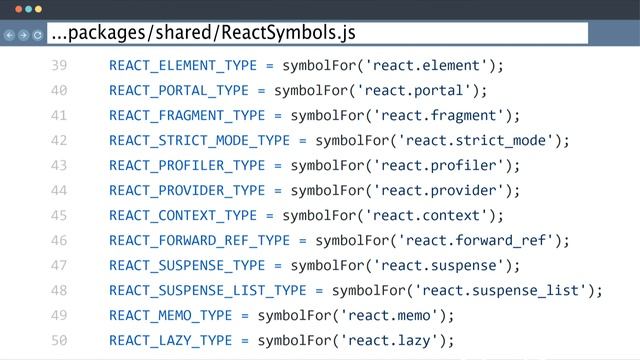Click the REACT_PROVIDER_TYPE identifier

(187, 191)
